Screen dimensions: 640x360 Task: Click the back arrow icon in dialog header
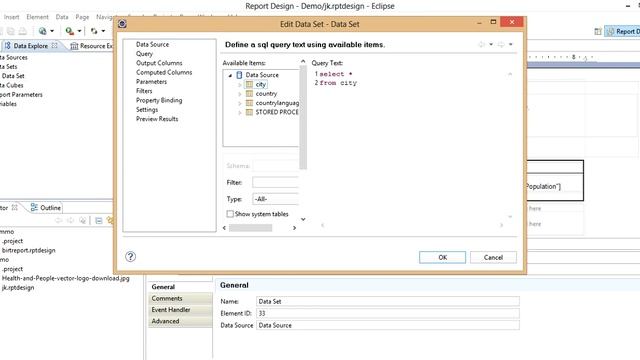pos(482,44)
